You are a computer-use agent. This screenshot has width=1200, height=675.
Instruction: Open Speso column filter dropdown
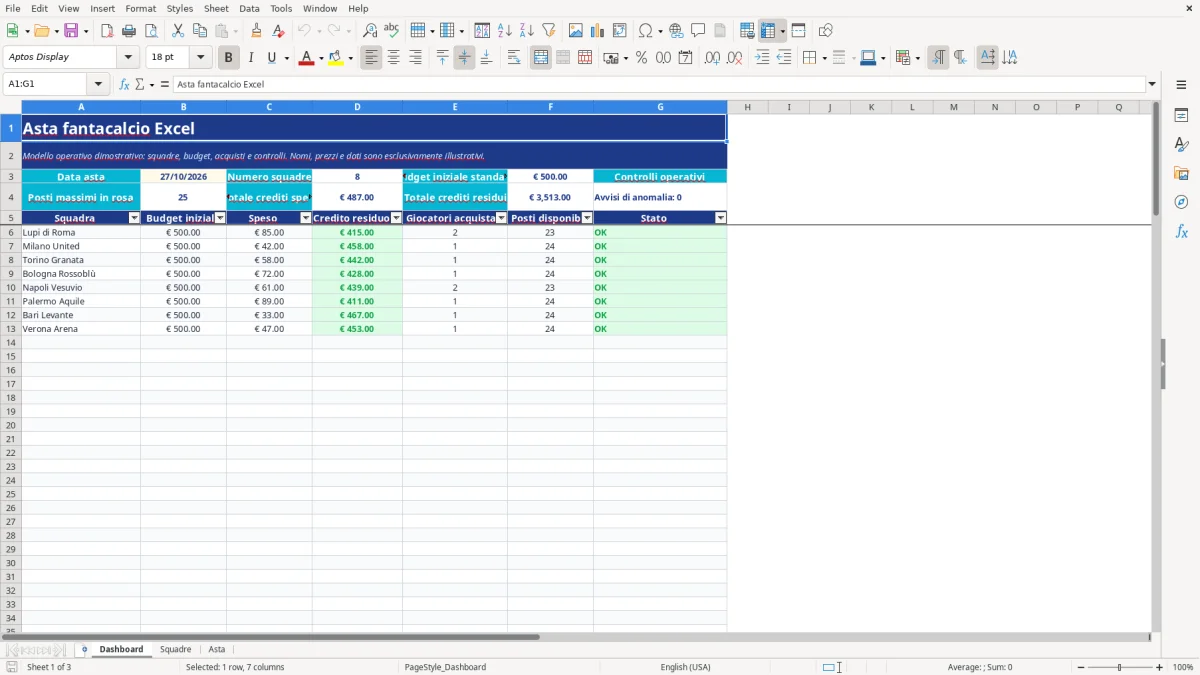pos(306,218)
